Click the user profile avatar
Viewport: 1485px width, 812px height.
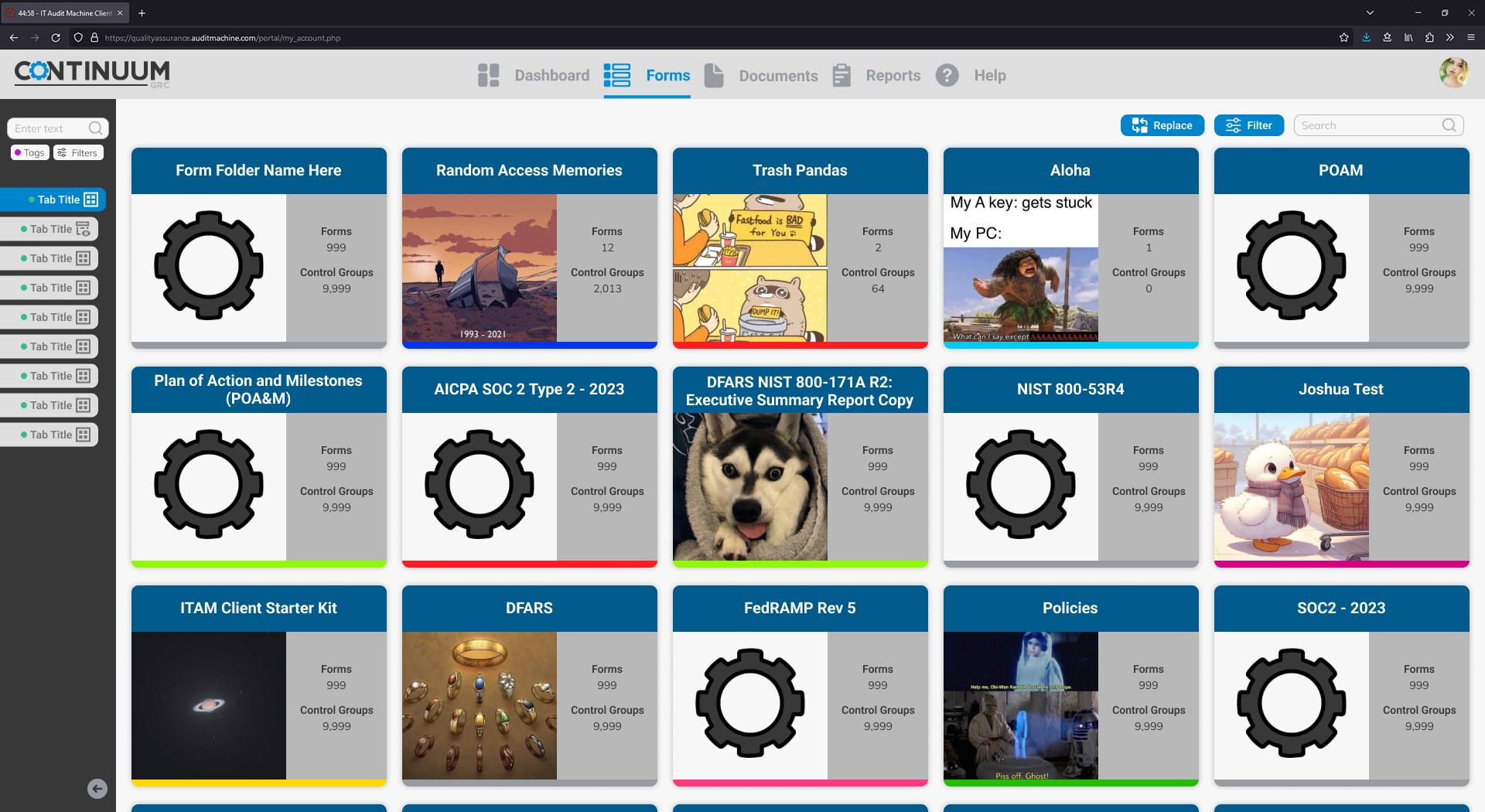click(x=1453, y=73)
